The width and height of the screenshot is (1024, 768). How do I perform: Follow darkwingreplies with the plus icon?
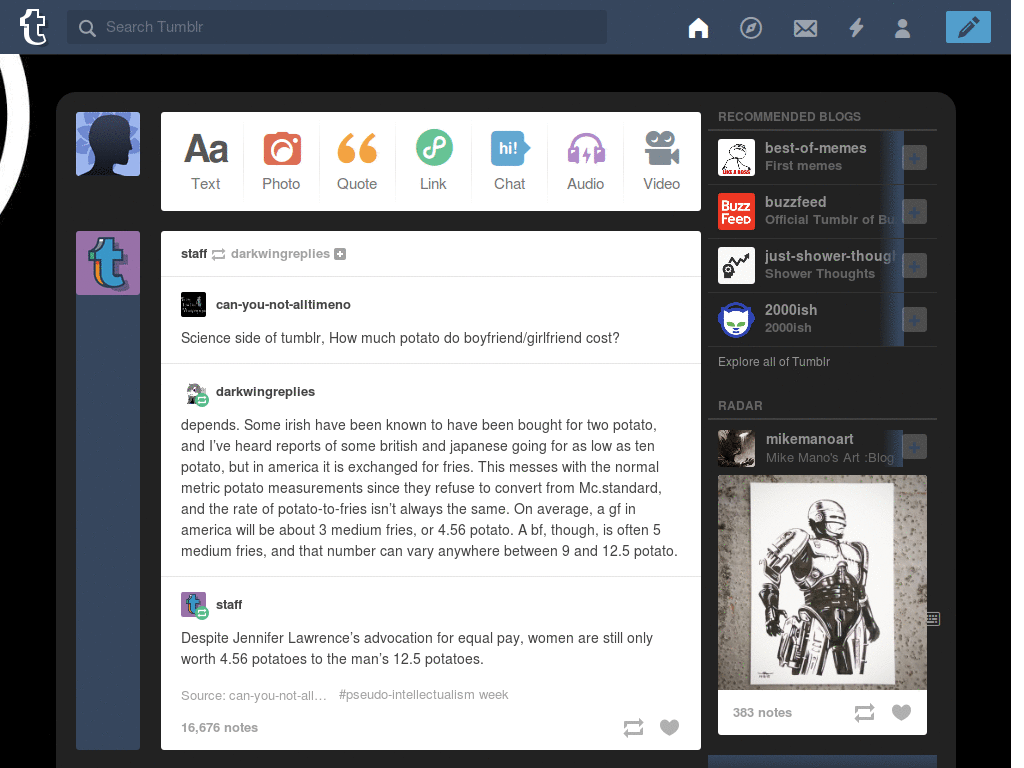coord(340,254)
